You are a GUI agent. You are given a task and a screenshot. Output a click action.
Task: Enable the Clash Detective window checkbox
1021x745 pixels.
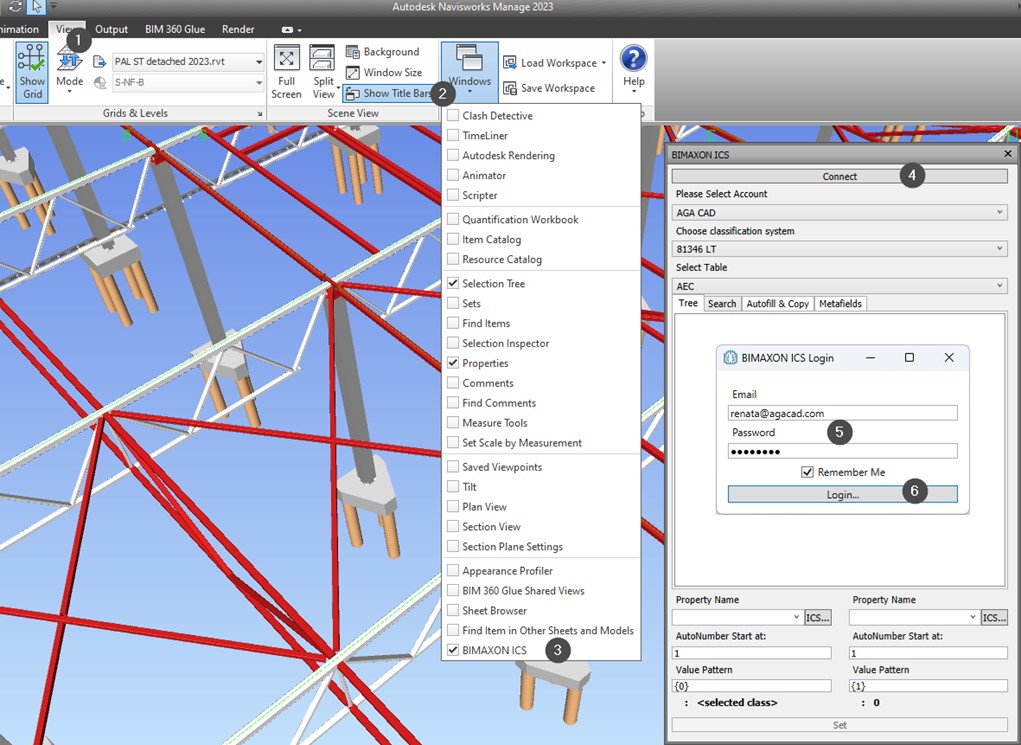point(453,115)
